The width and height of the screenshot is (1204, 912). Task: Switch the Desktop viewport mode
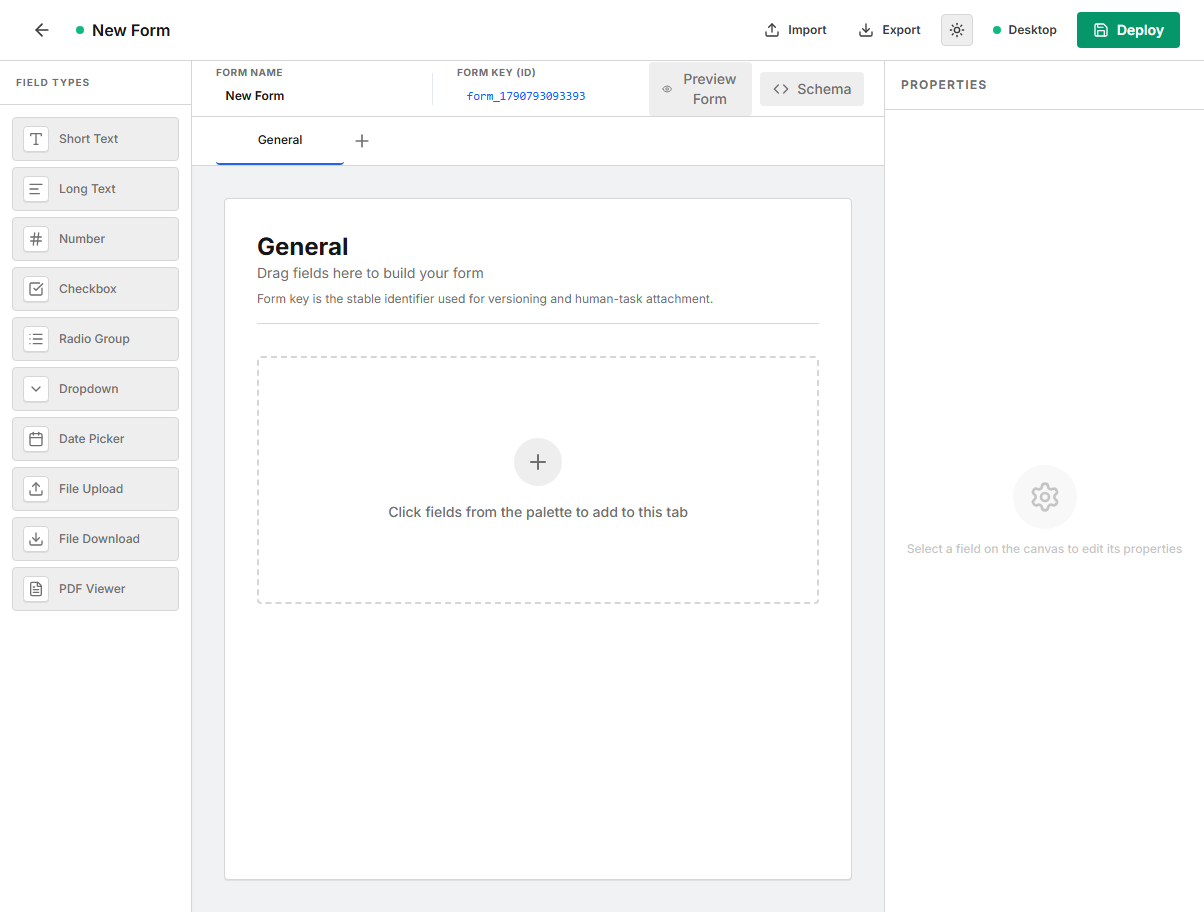point(1025,30)
